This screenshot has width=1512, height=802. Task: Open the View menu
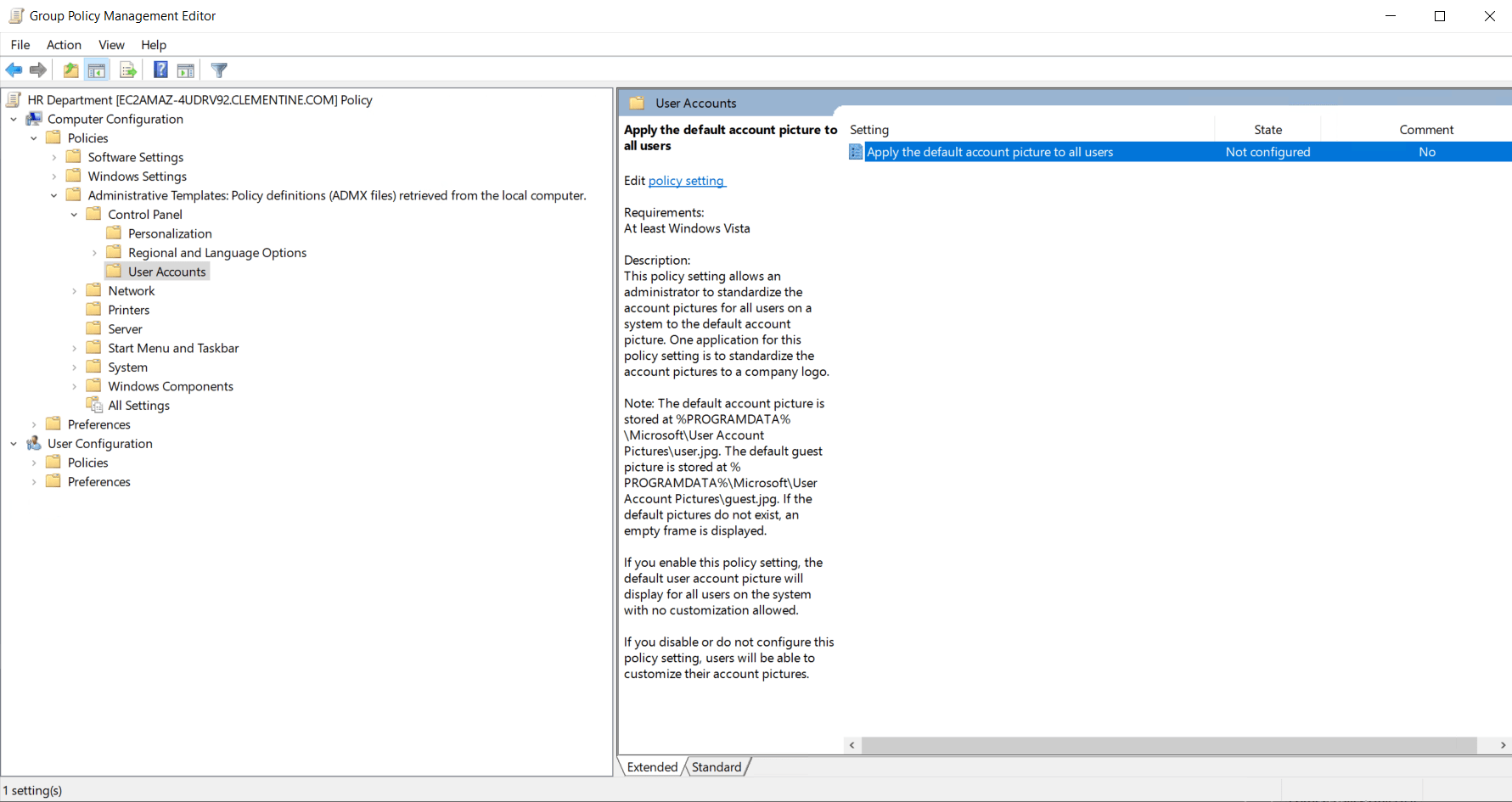(x=111, y=45)
